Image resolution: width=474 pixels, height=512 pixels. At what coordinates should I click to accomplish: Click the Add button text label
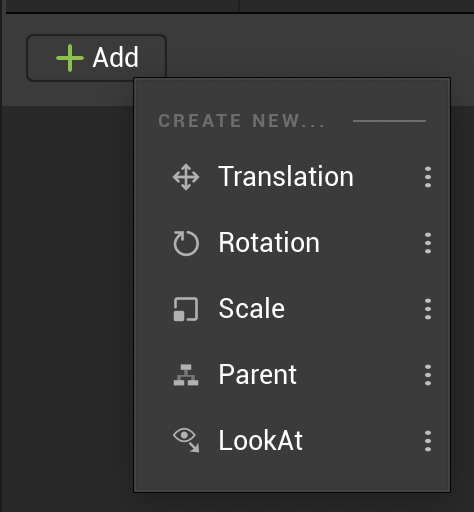[x=116, y=58]
